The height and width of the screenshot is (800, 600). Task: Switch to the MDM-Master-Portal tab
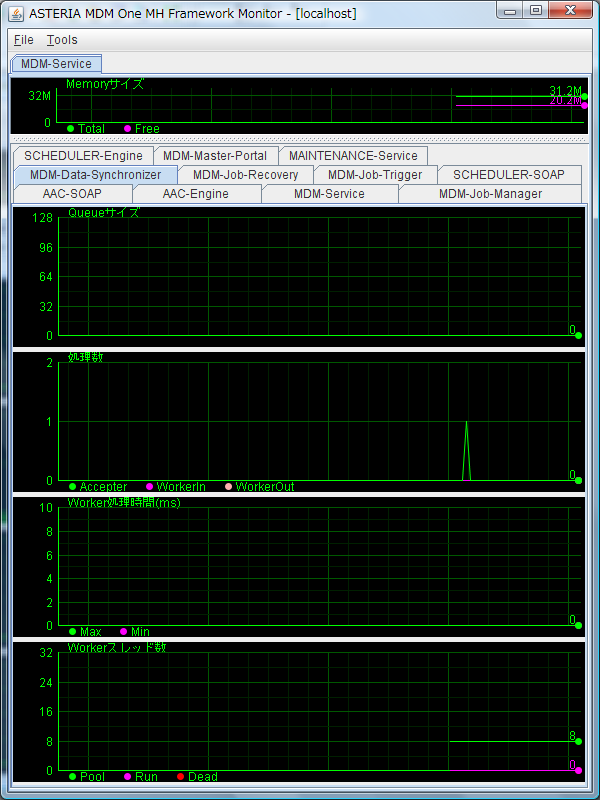pyautogui.click(x=215, y=156)
